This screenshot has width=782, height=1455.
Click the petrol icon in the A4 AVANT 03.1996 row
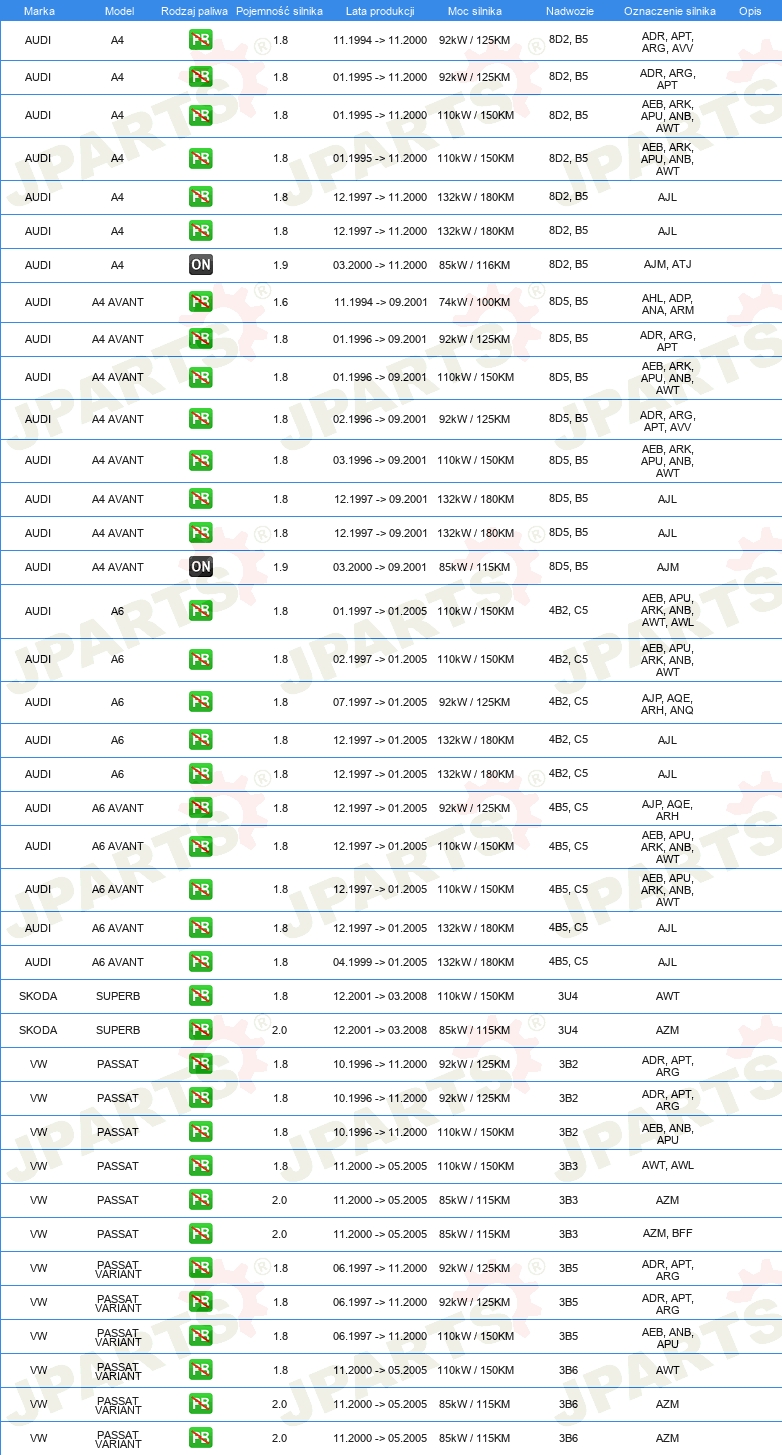(201, 460)
